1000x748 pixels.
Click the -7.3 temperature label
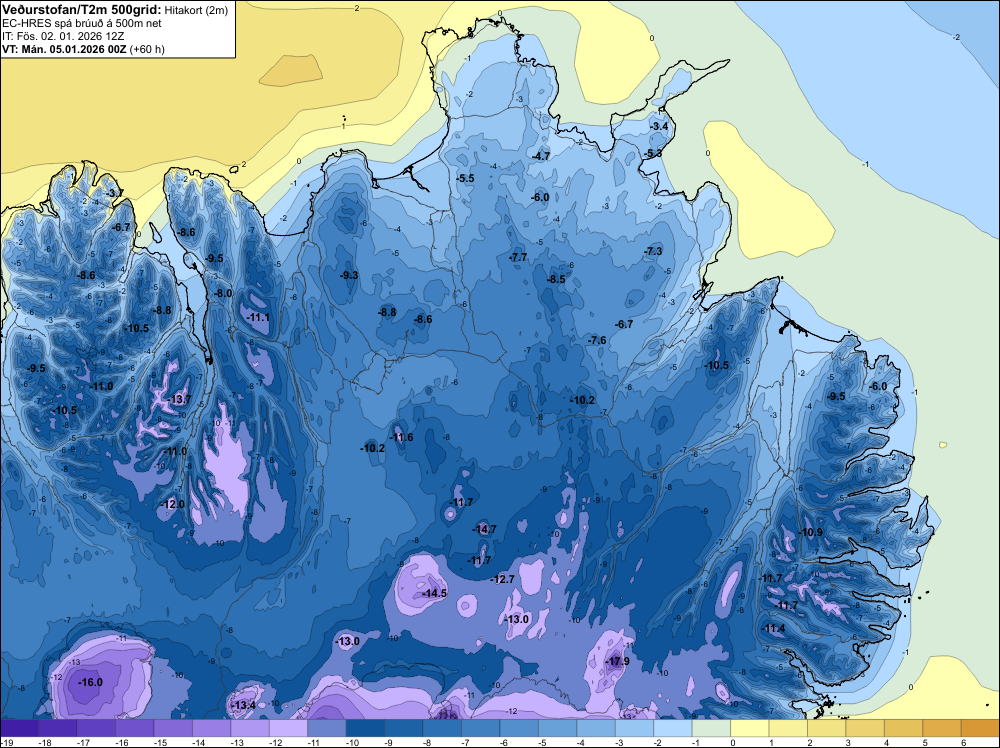pyautogui.click(x=653, y=251)
